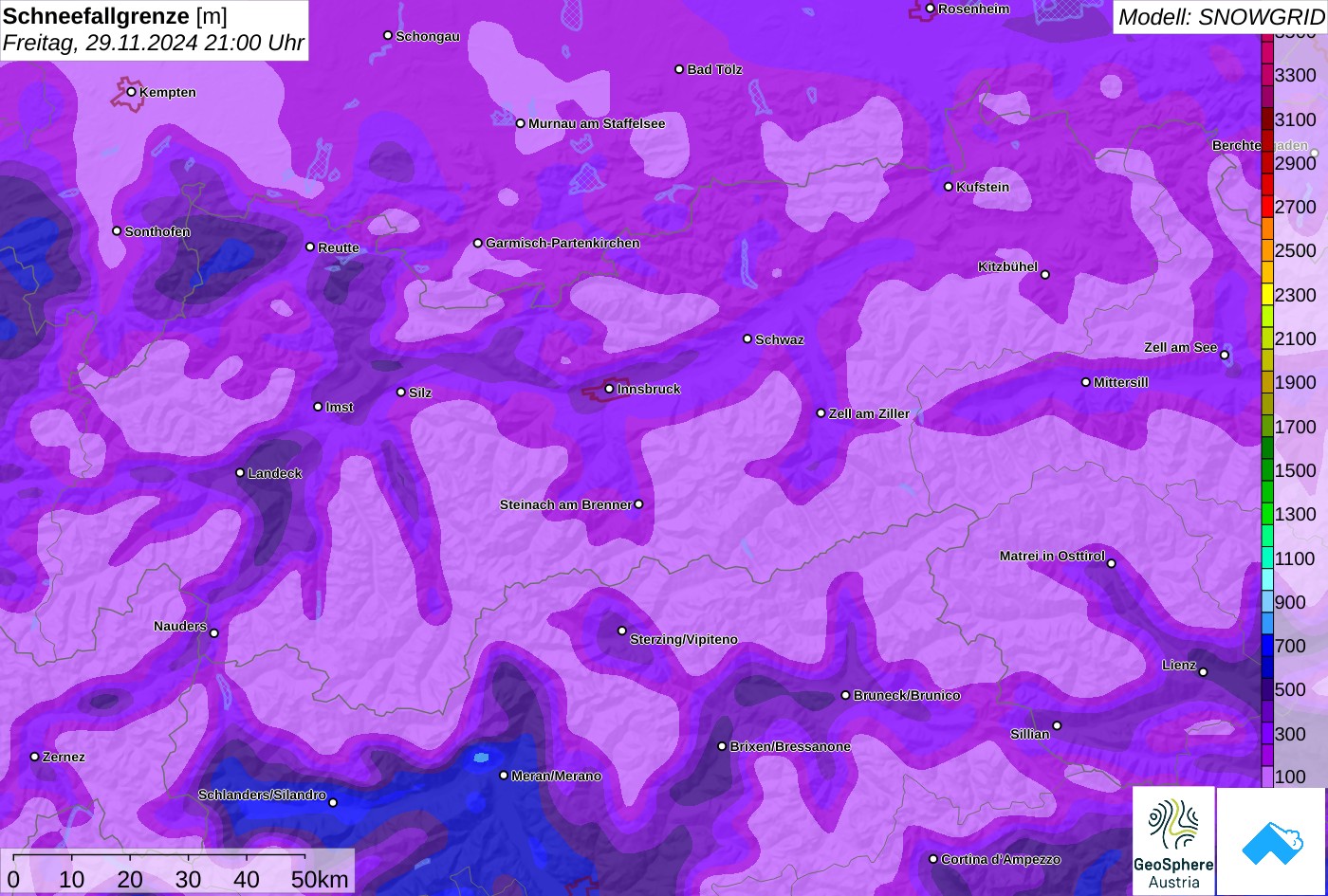1328x896 pixels.
Task: Click the legend value 500
Action: (x=1290, y=689)
